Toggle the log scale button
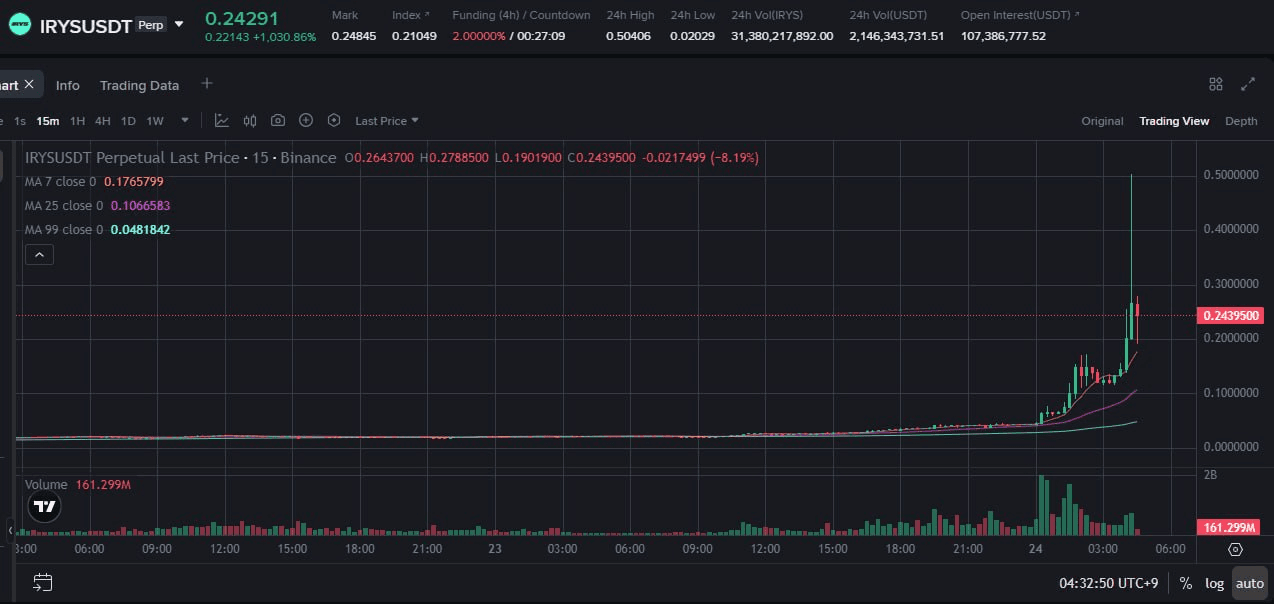The image size is (1274, 604). point(1214,583)
